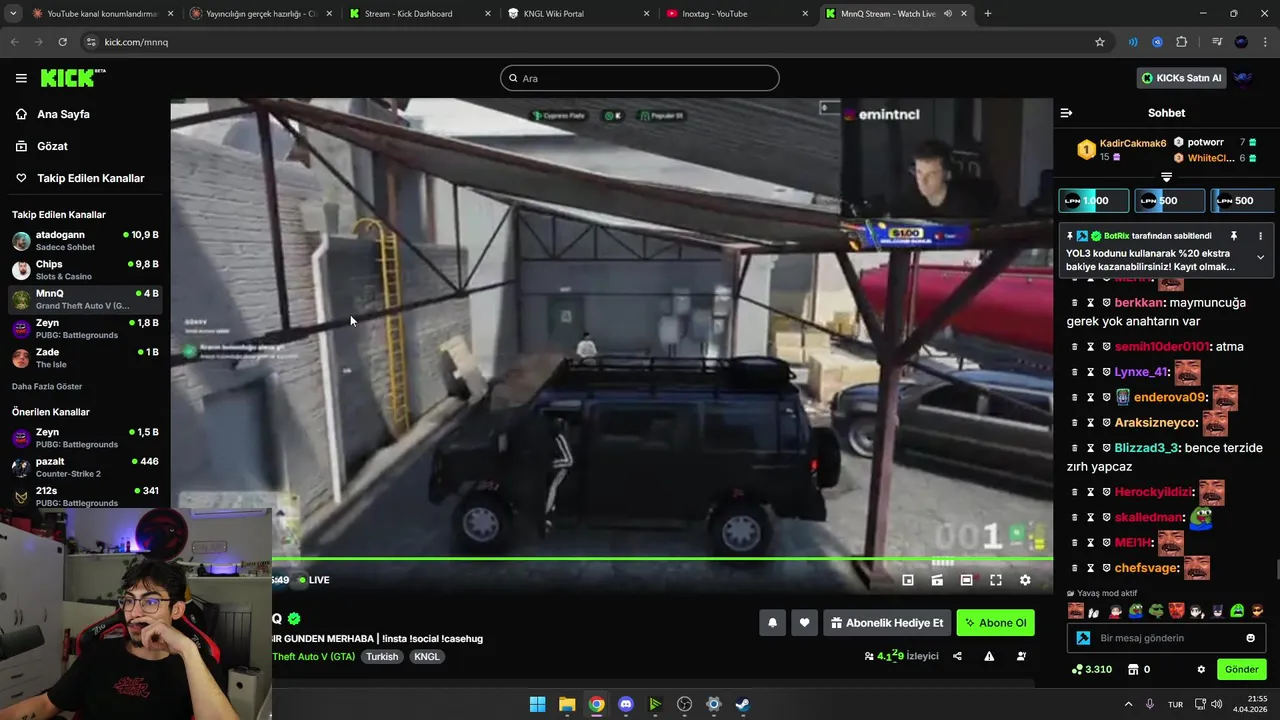Click Abonelik Hediye Et button

886,623
